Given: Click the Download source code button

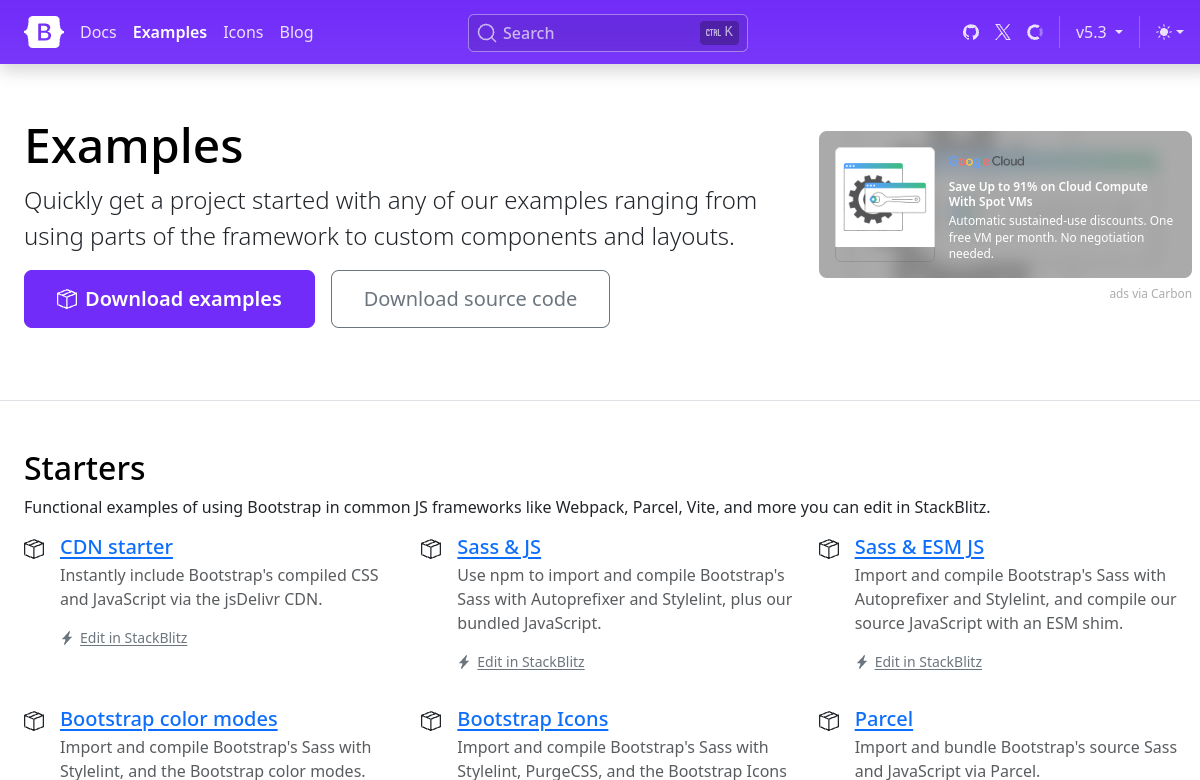Looking at the screenshot, I should (470, 299).
